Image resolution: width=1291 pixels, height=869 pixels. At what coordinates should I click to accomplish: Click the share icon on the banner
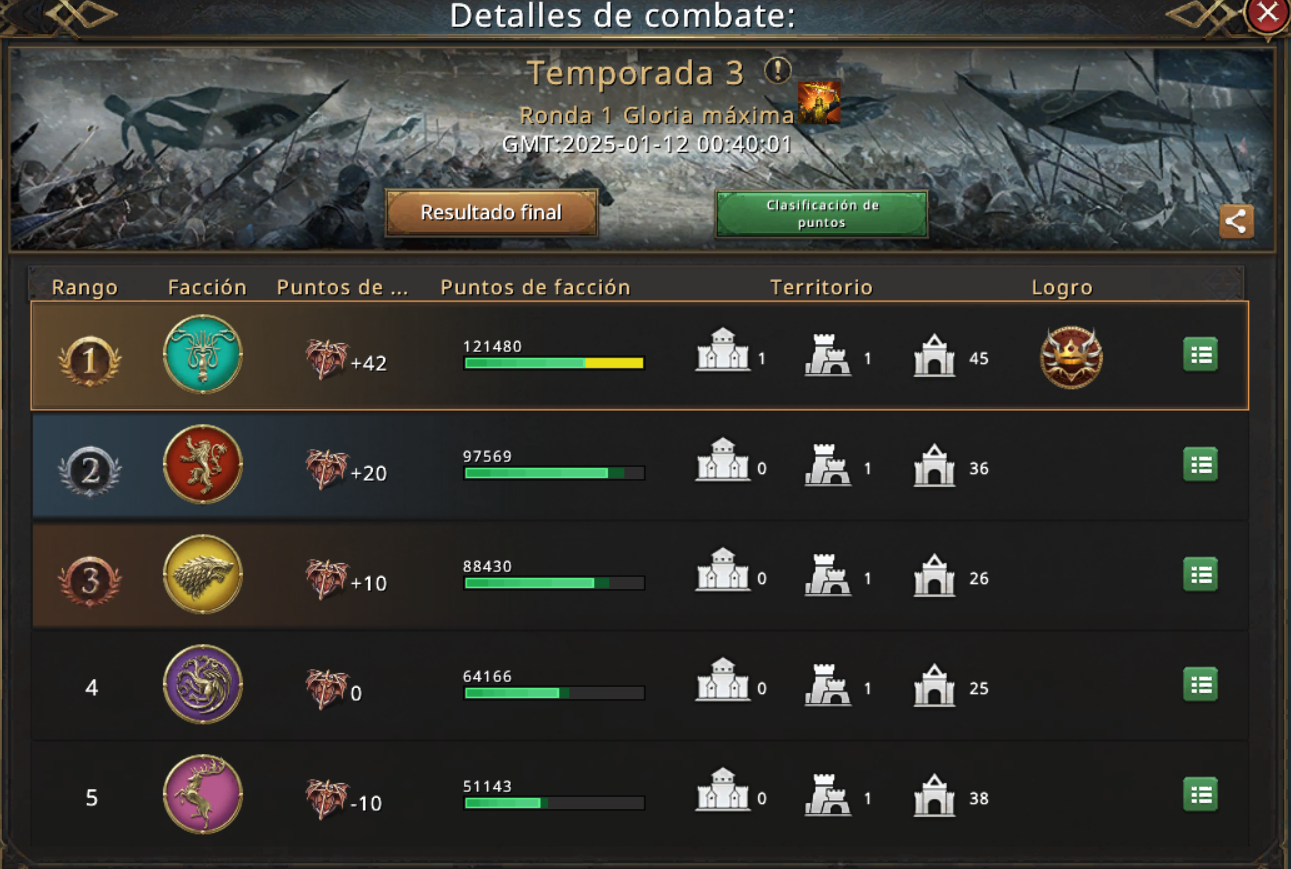pos(1236,221)
